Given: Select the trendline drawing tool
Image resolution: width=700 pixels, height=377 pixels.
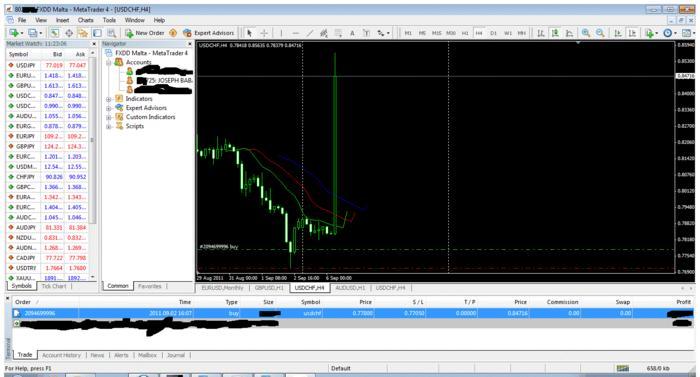Looking at the screenshot, I should point(310,33).
